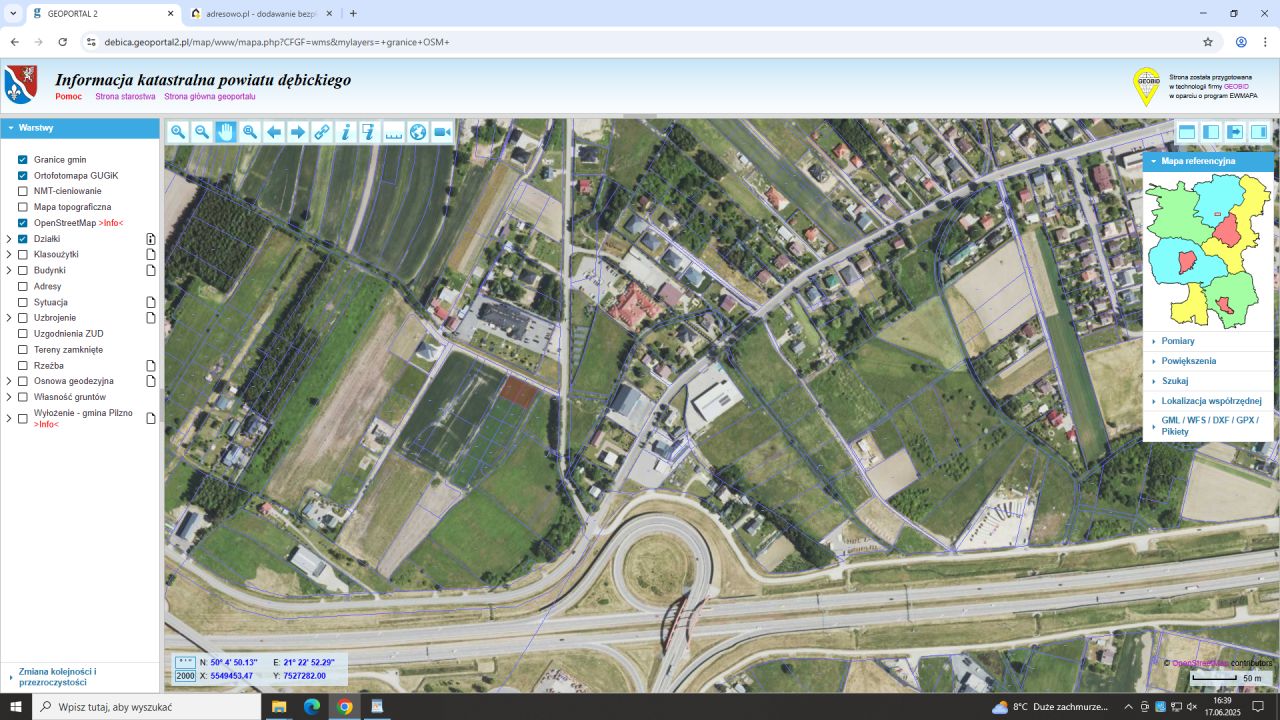
Task: Click the zoom in magnifier tool
Action: tap(178, 132)
